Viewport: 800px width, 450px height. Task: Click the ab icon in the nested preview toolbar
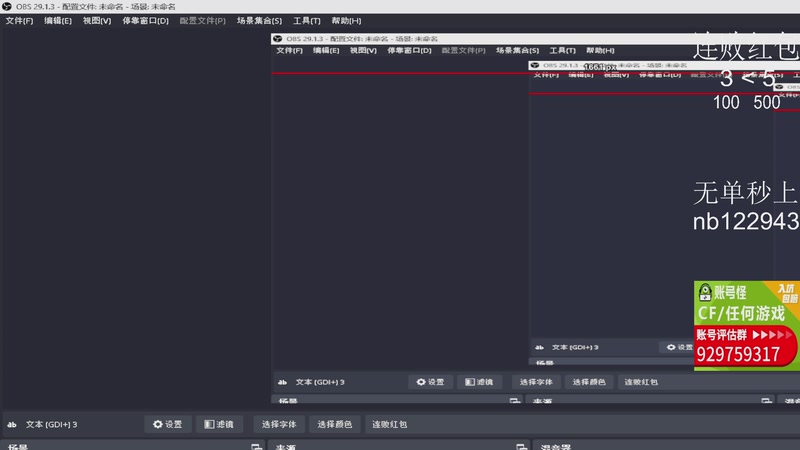(x=282, y=382)
